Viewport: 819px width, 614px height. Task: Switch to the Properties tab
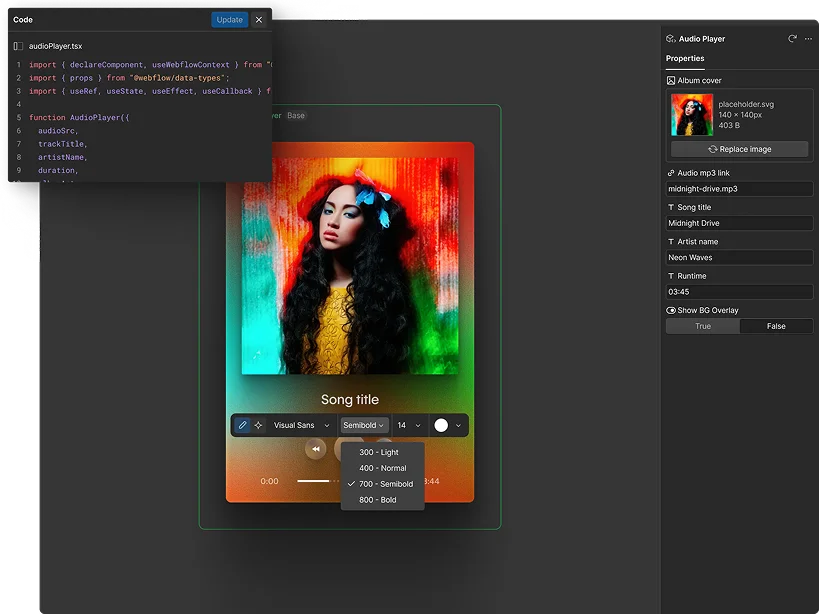(x=685, y=58)
